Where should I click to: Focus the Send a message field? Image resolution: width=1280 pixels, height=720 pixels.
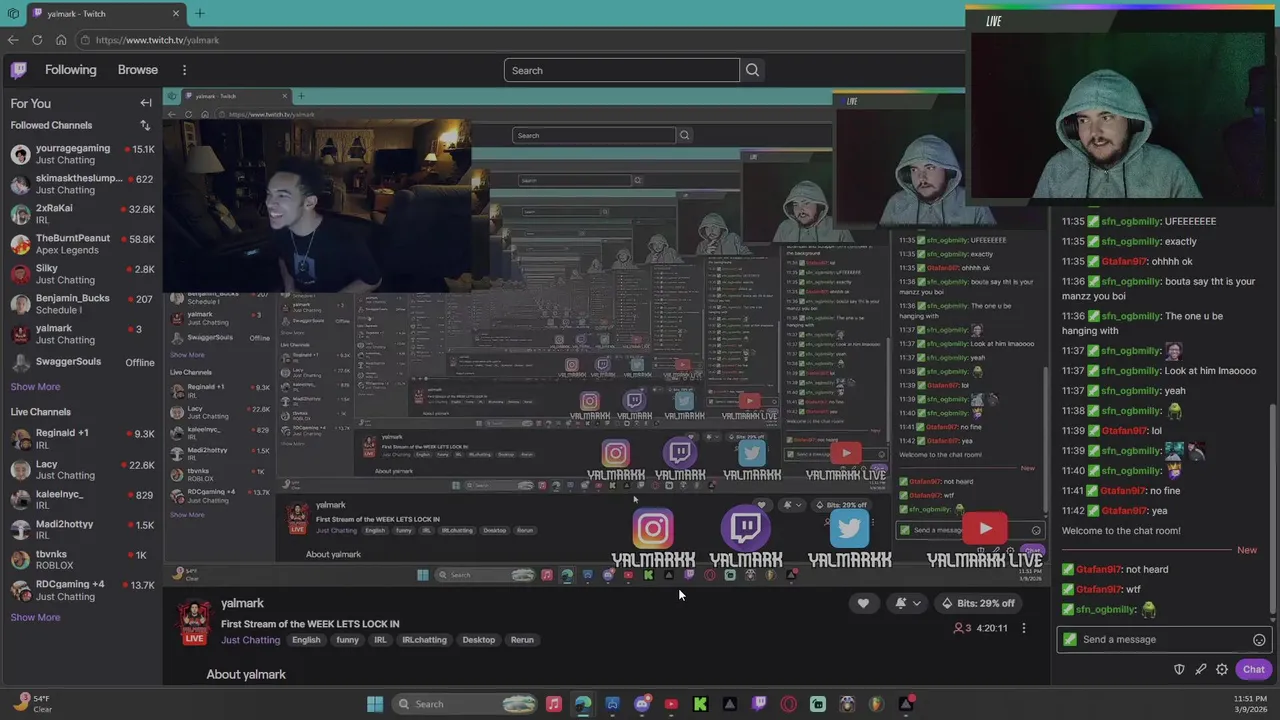point(1163,640)
